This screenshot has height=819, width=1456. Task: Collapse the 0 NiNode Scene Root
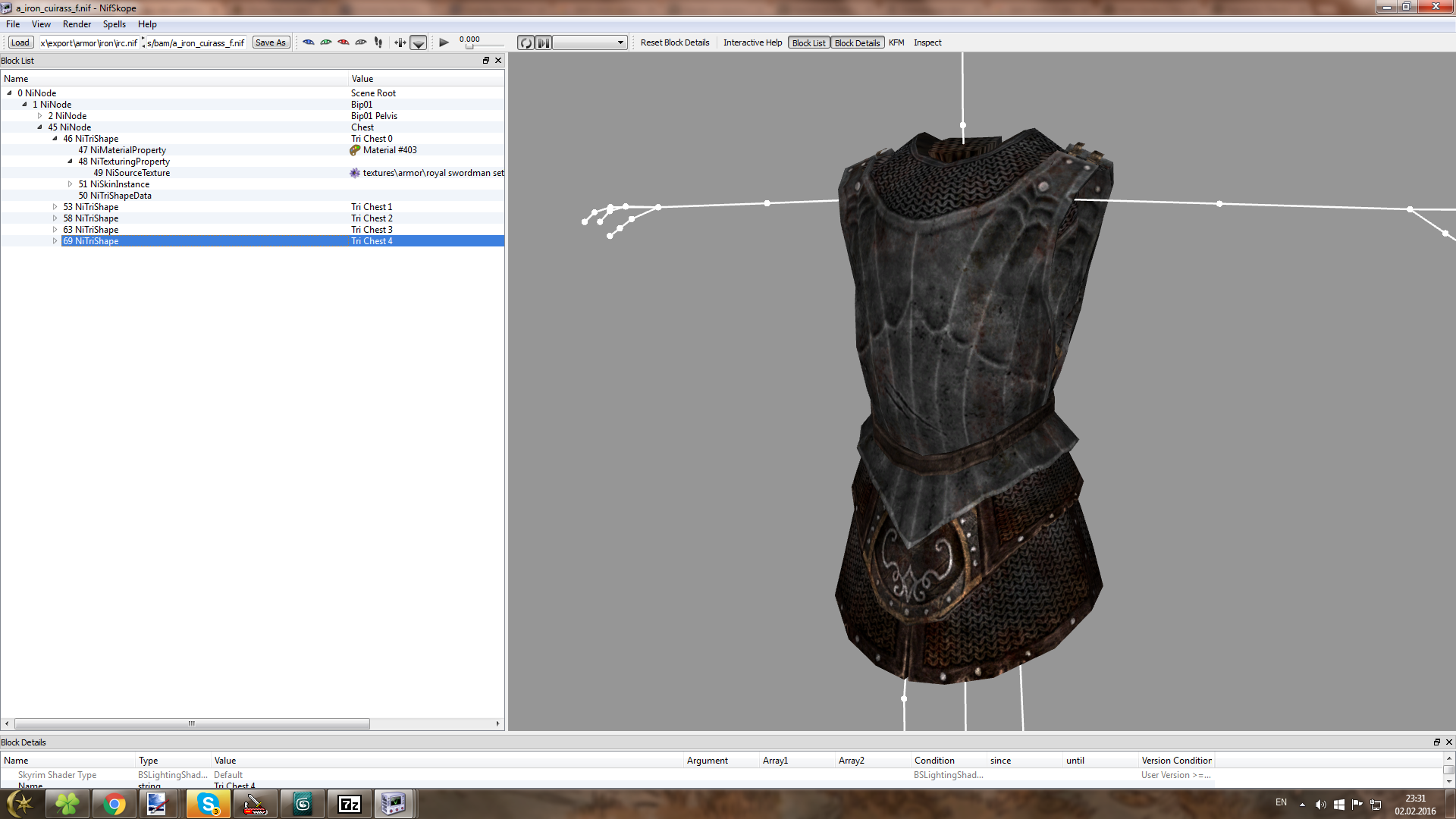[9, 93]
